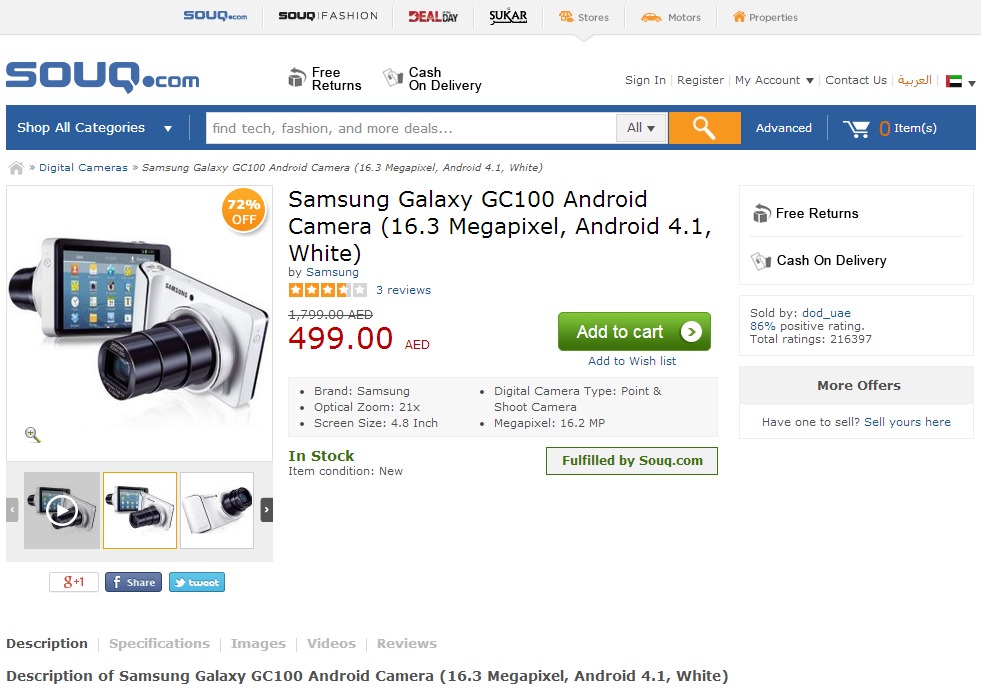Click the orange search magnifier button

tap(704, 128)
